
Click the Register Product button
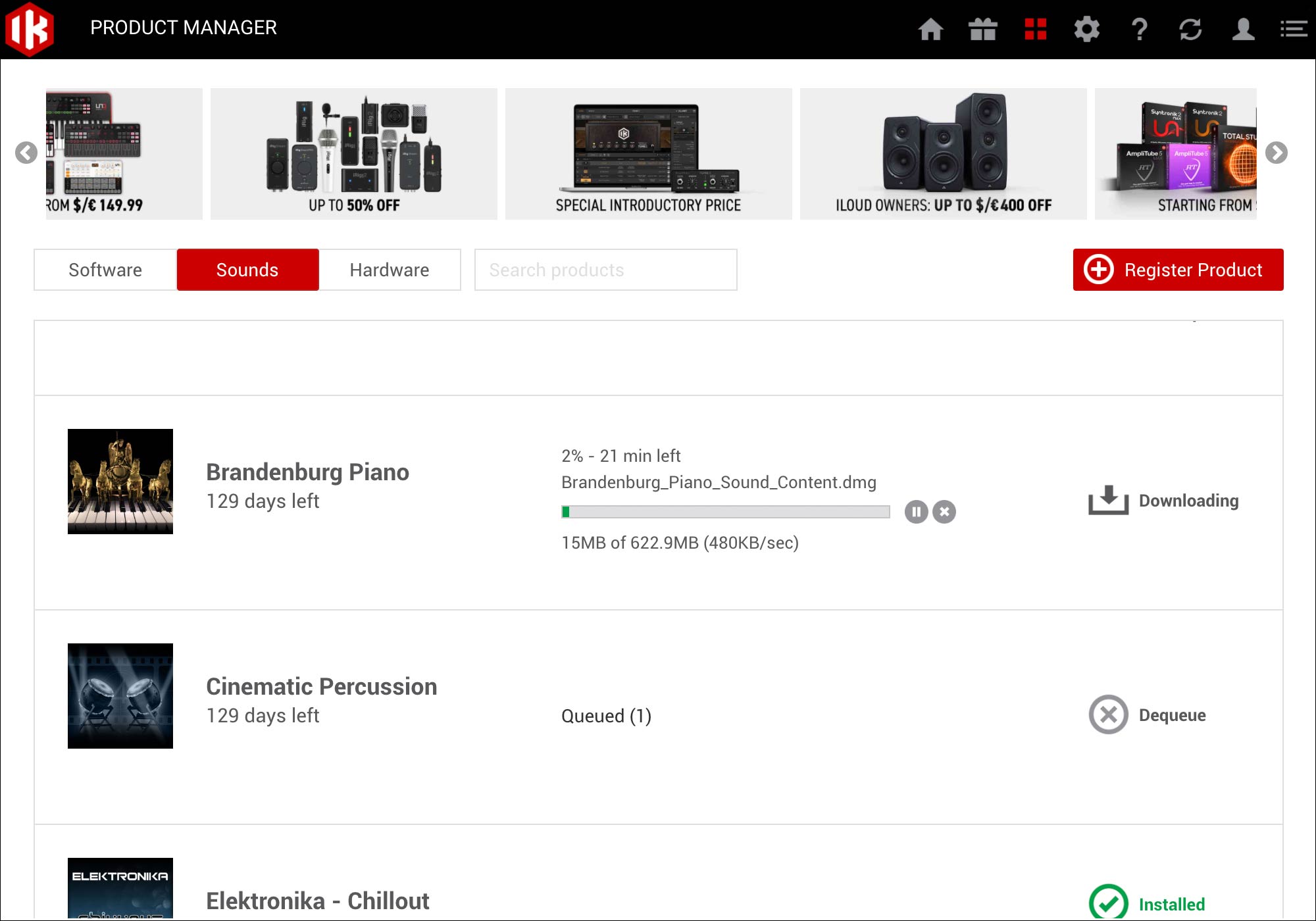1178,270
